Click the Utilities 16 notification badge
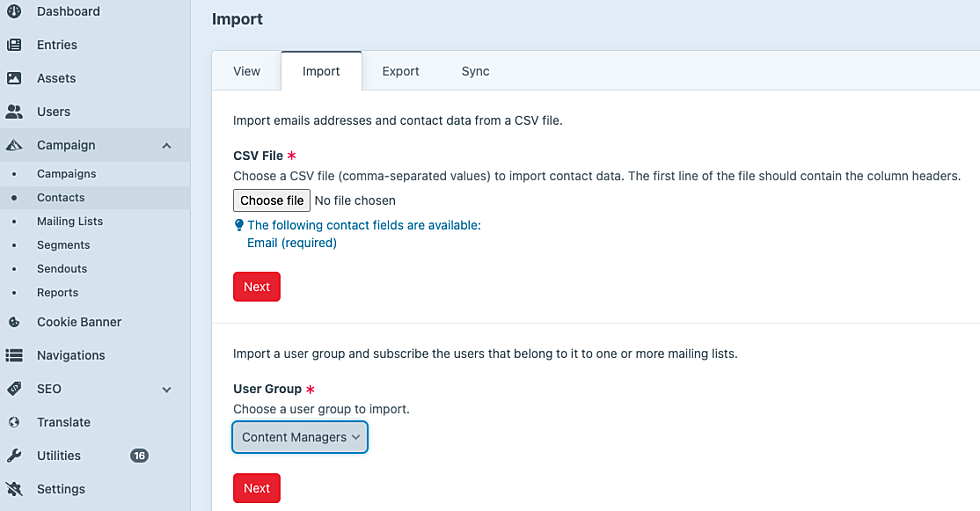 point(139,455)
